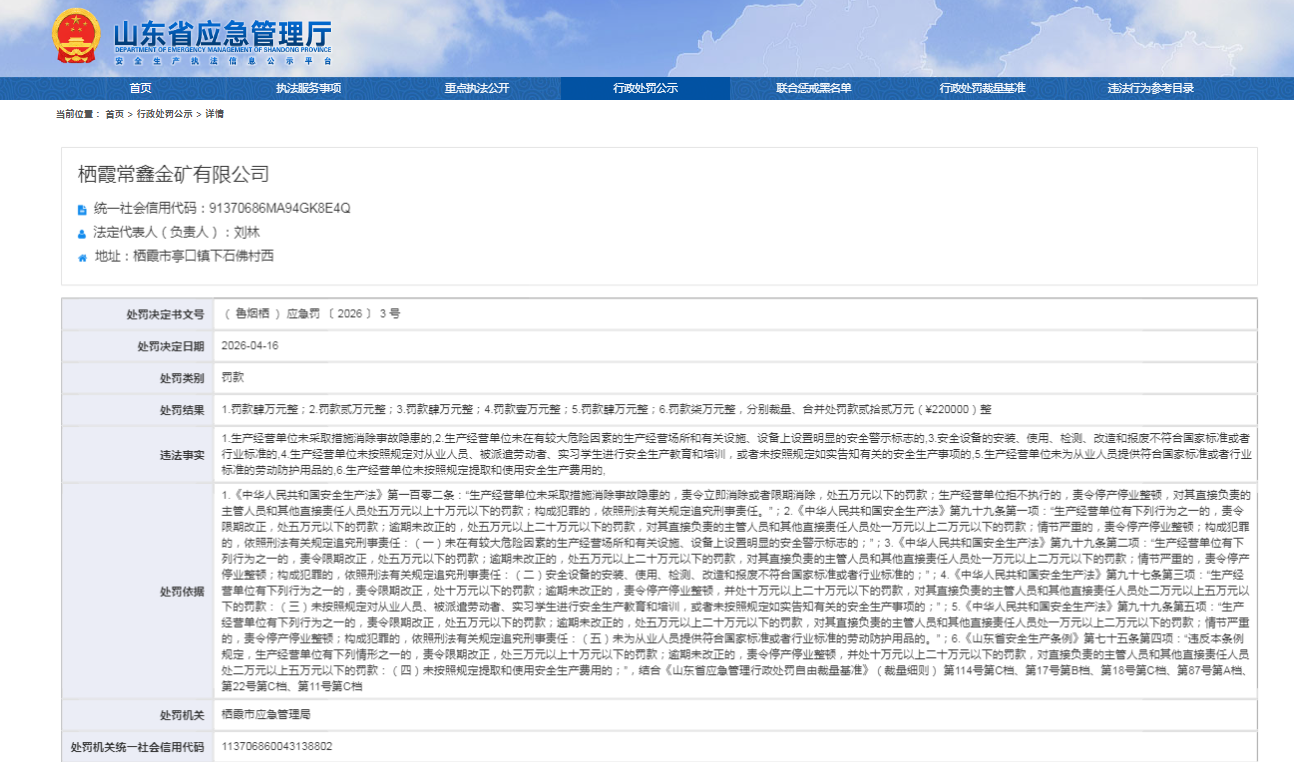
Task: Open the 首页 navigation tab
Action: [140, 88]
